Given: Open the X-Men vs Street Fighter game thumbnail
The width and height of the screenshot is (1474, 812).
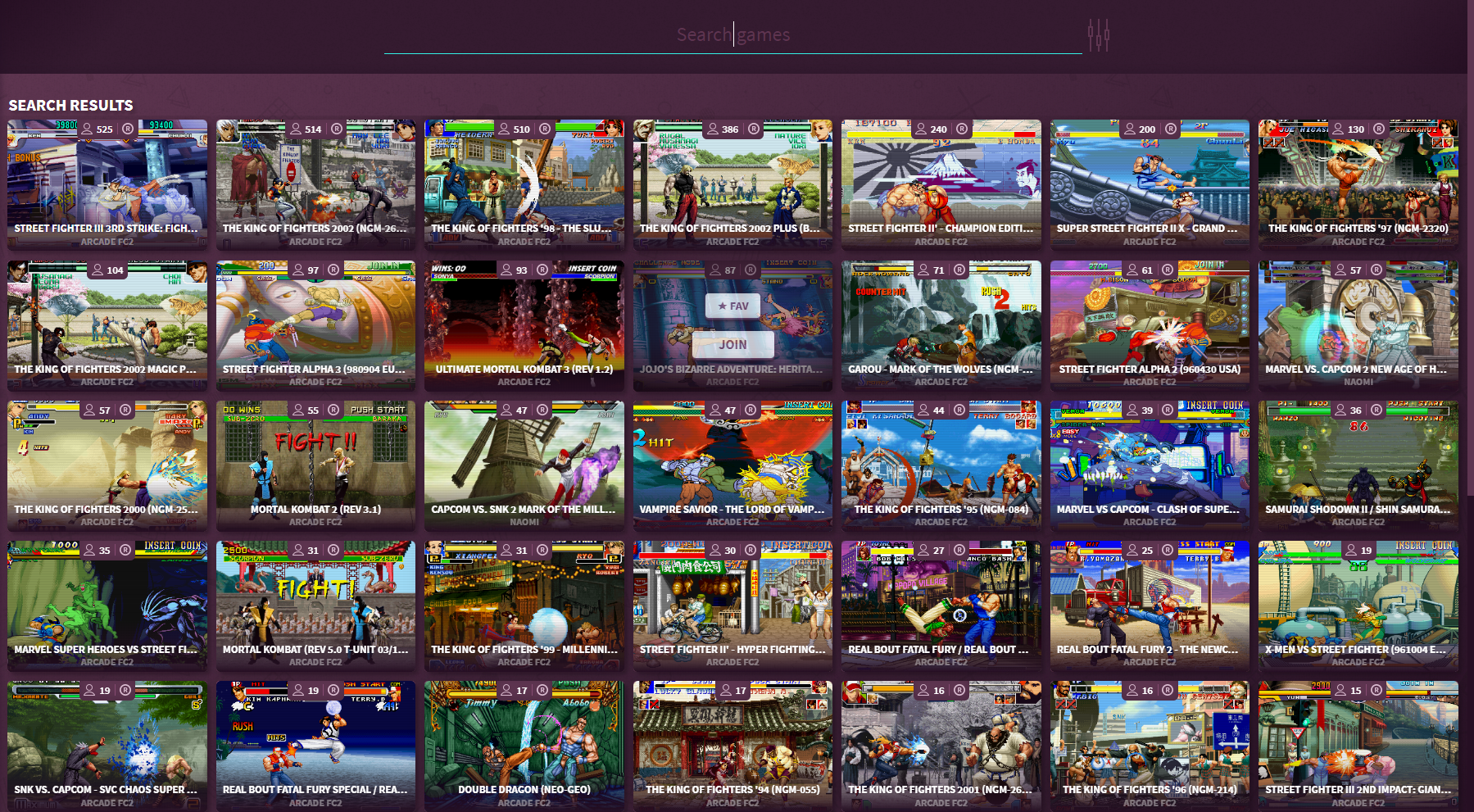Looking at the screenshot, I should pyautogui.click(x=1358, y=605).
